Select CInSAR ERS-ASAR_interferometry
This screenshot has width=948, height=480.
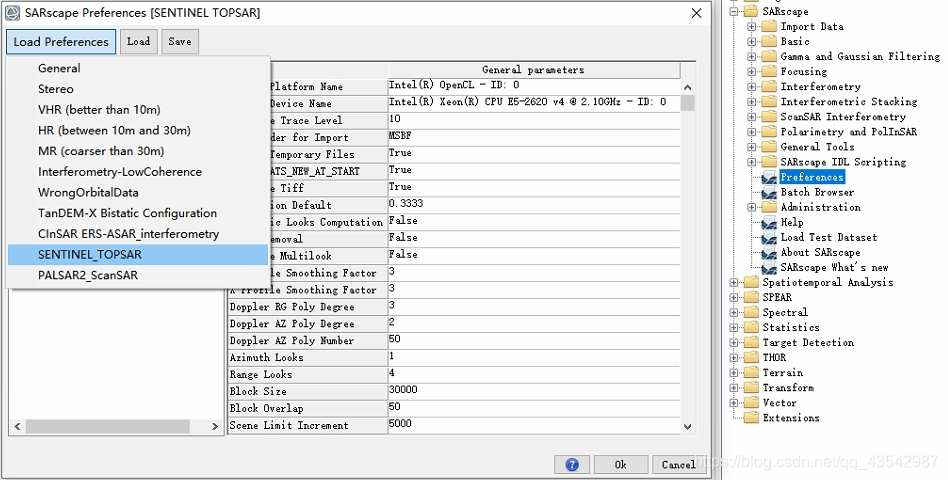(138, 234)
